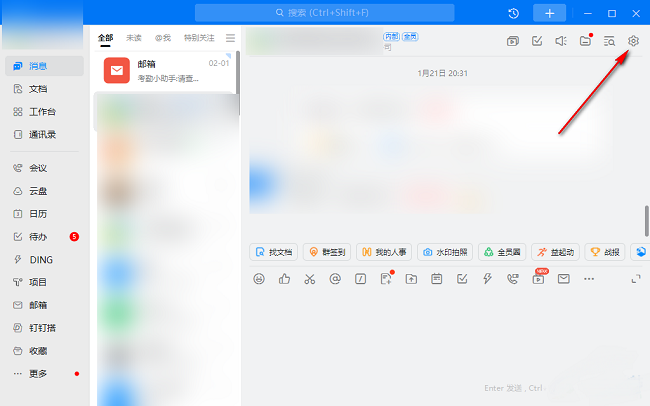The width and height of the screenshot is (650, 406).
Task: Insert an emoji via the smiley icon
Action: [259, 279]
